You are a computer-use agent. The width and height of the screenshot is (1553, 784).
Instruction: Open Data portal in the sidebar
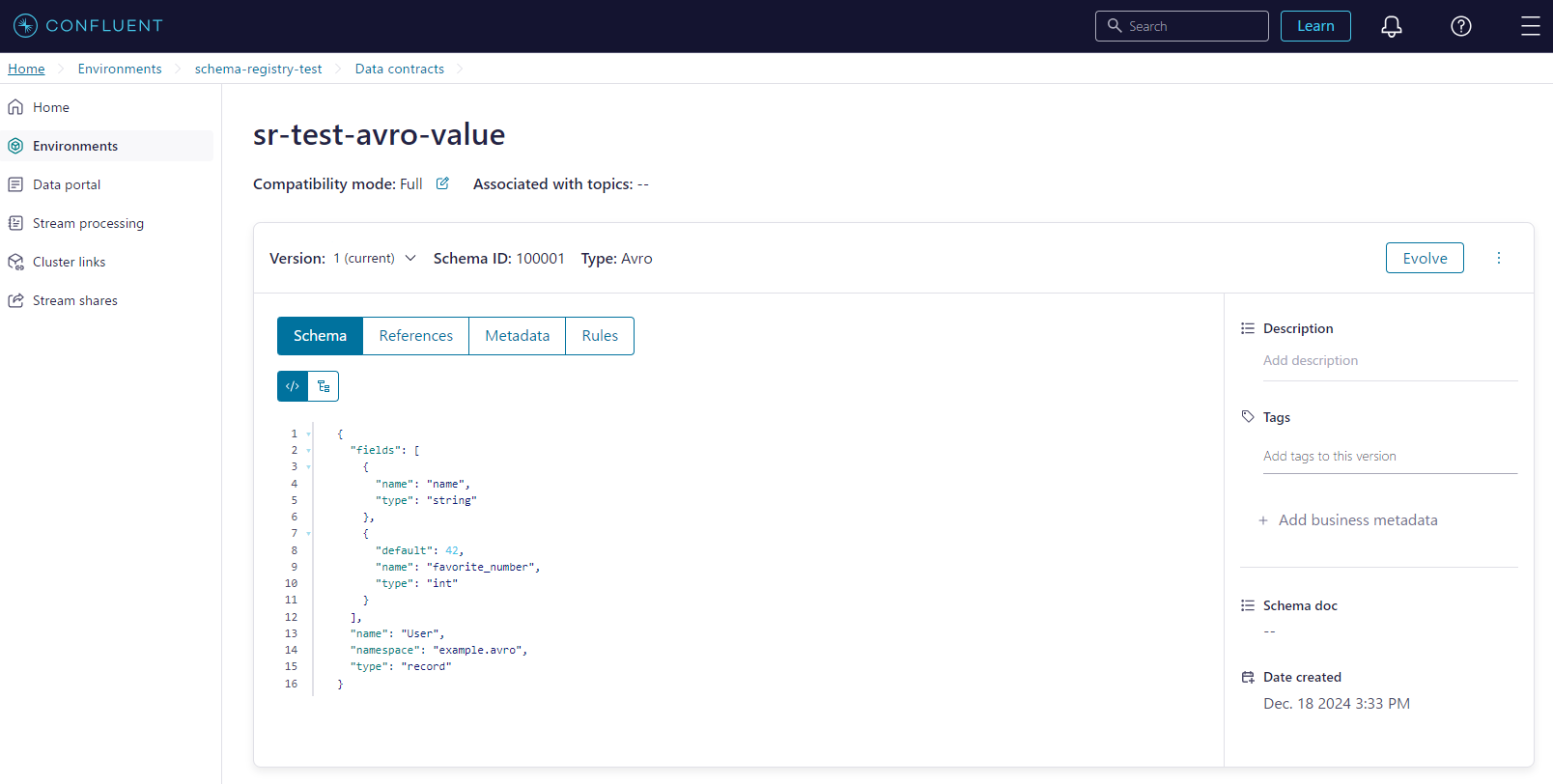coord(106,184)
